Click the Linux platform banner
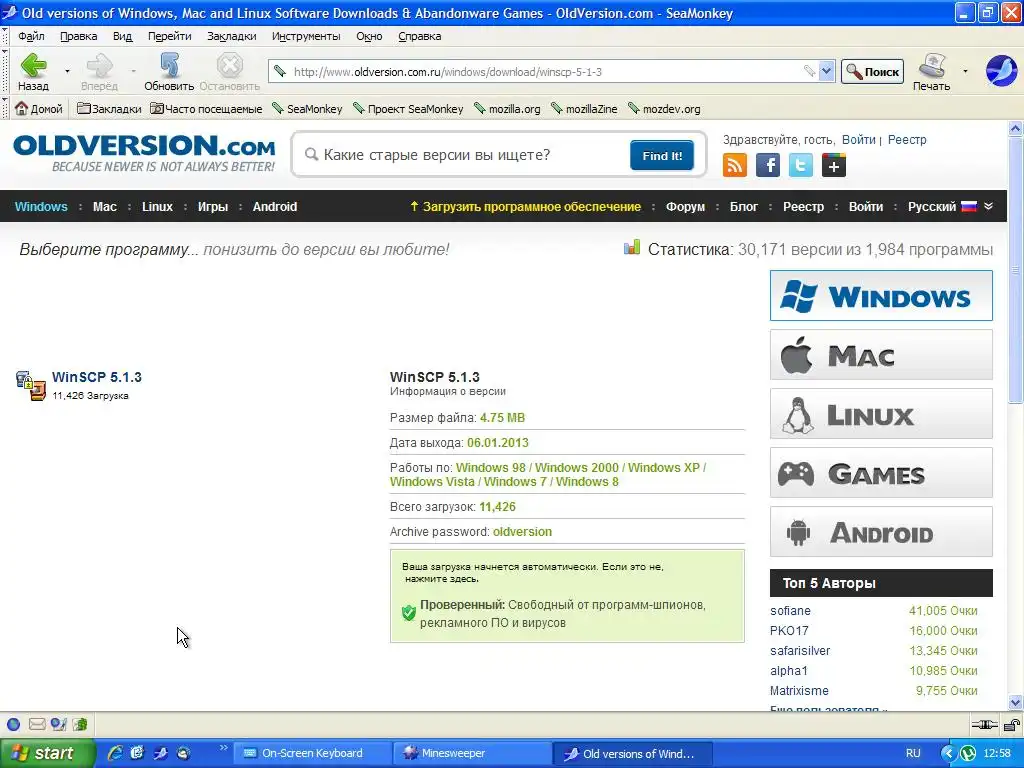1024x768 pixels. coord(881,413)
